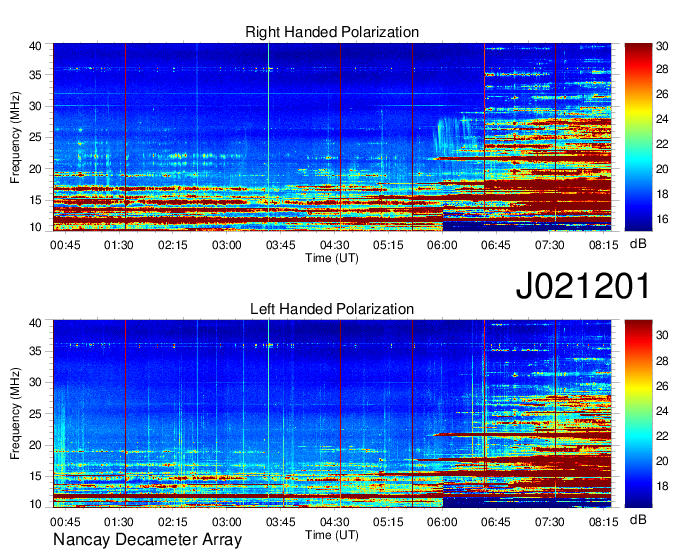Click the 35 MHz tick label on the top plot
The width and height of the screenshot is (680, 552).
pyautogui.click(x=35, y=75)
